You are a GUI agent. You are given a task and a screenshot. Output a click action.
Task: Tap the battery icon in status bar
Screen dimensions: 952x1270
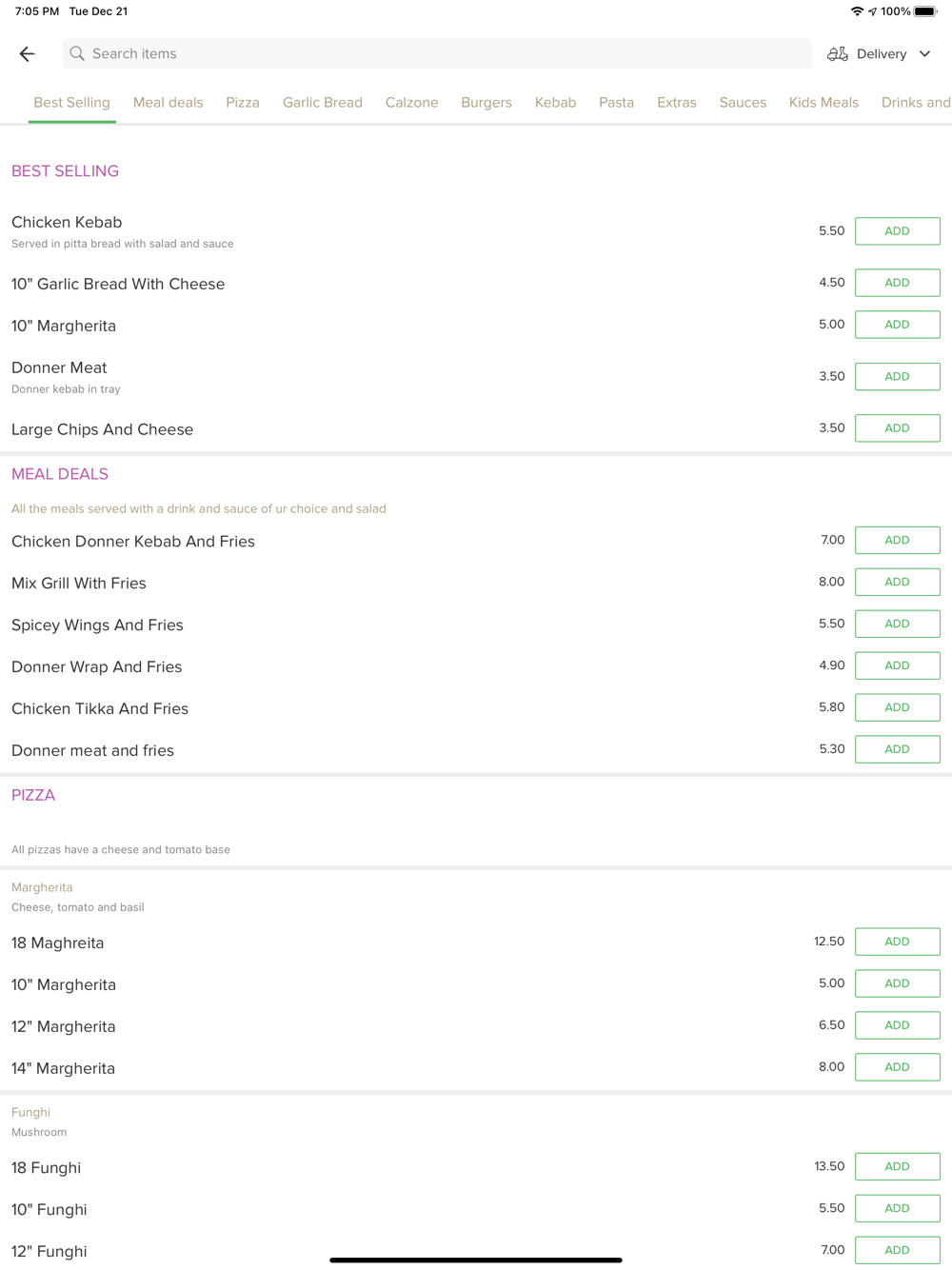(x=924, y=11)
